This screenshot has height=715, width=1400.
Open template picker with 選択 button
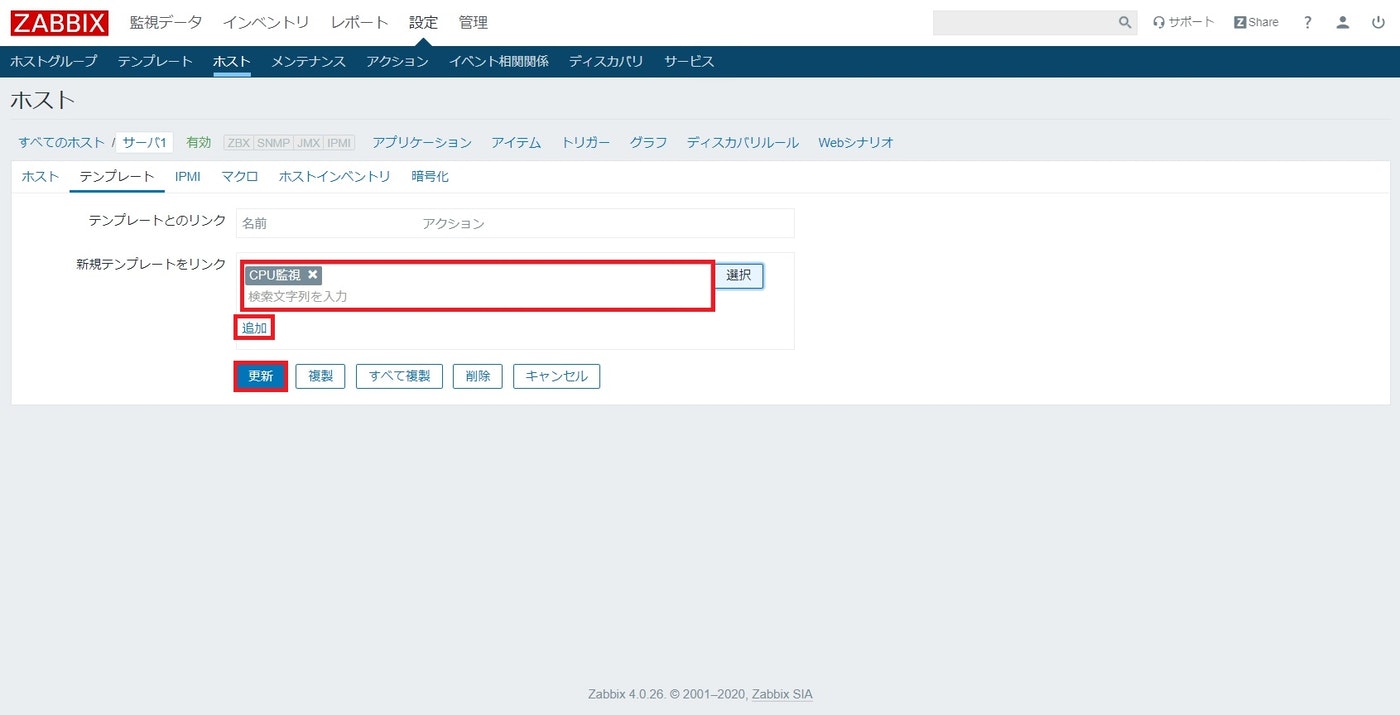click(738, 276)
